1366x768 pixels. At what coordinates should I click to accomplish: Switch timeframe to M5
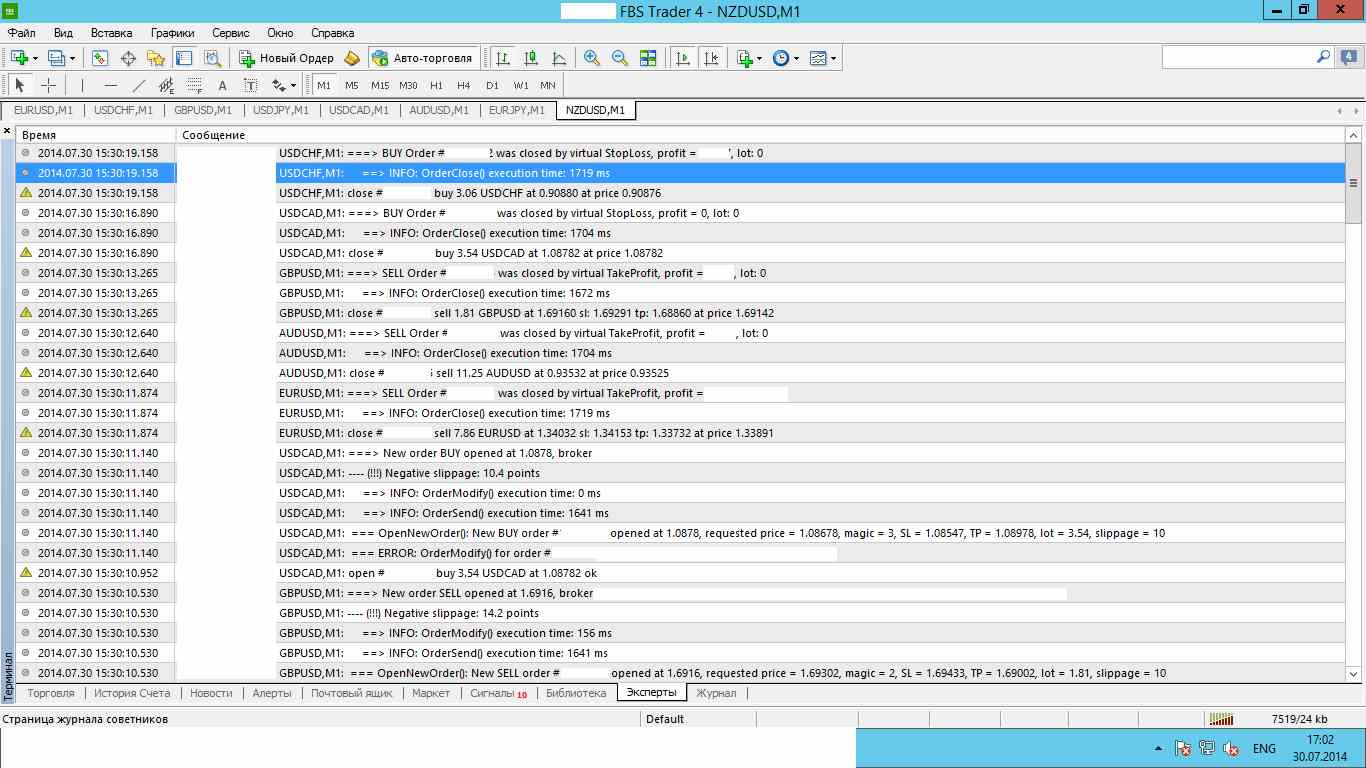coord(352,85)
